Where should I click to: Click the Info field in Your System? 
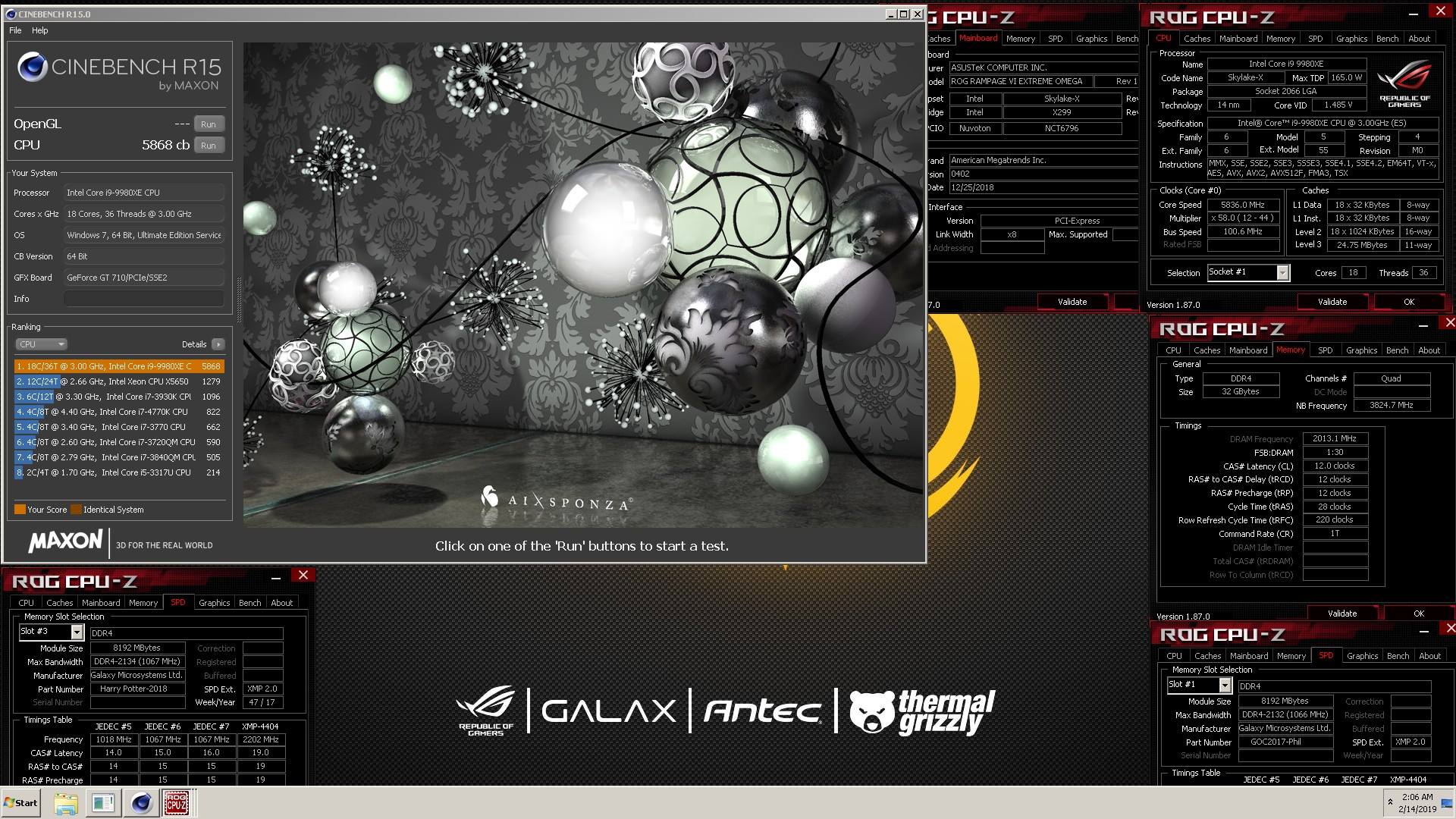pos(144,299)
